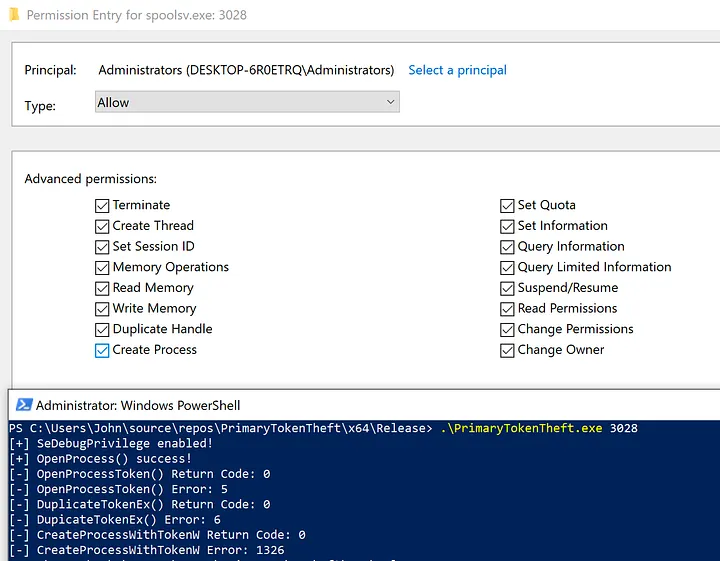Click the Select a principal link
The image size is (720, 561).
pos(457,70)
